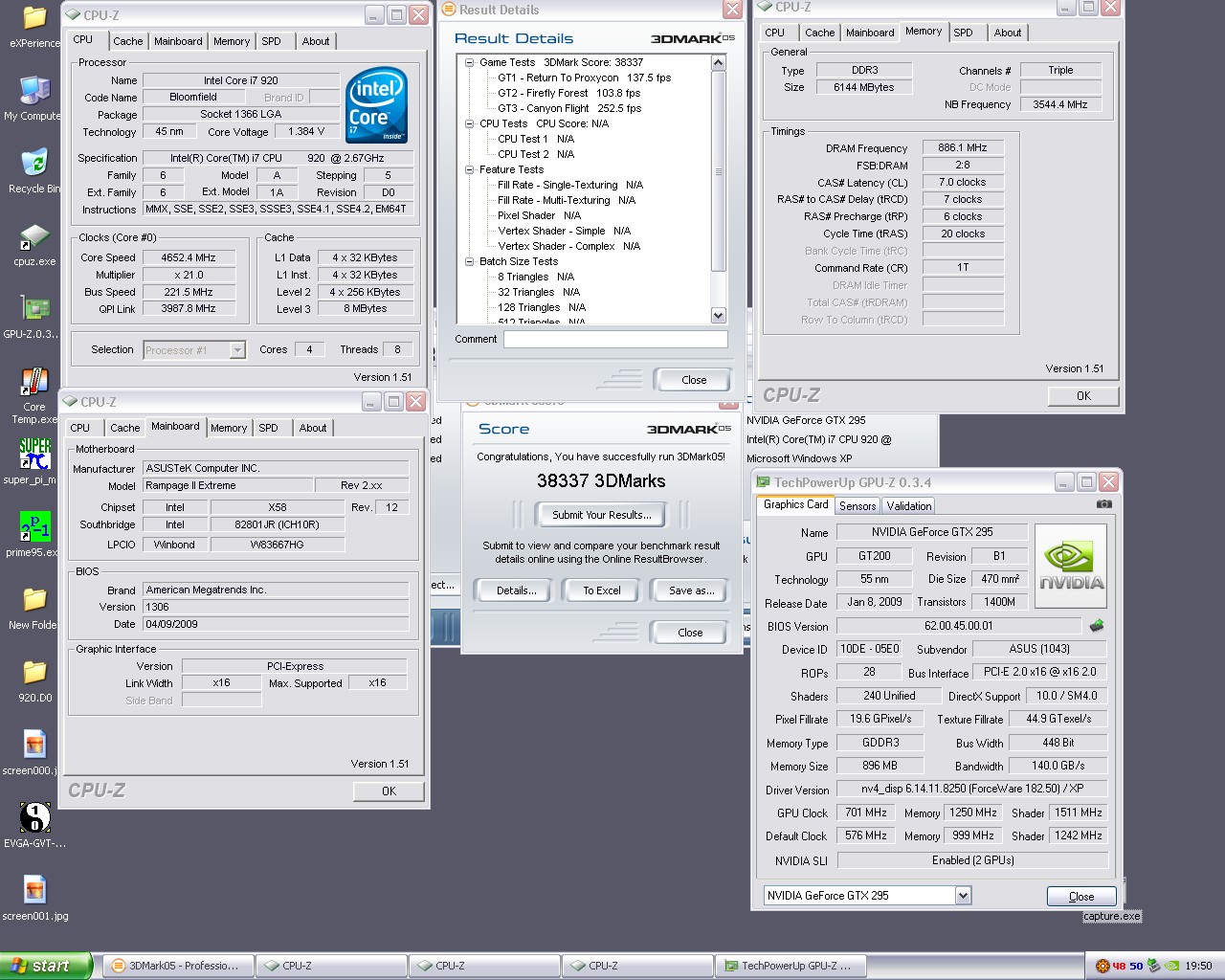Image resolution: width=1225 pixels, height=980 pixels.
Task: Launch the prime95.exe desktop icon
Action: pos(34,527)
